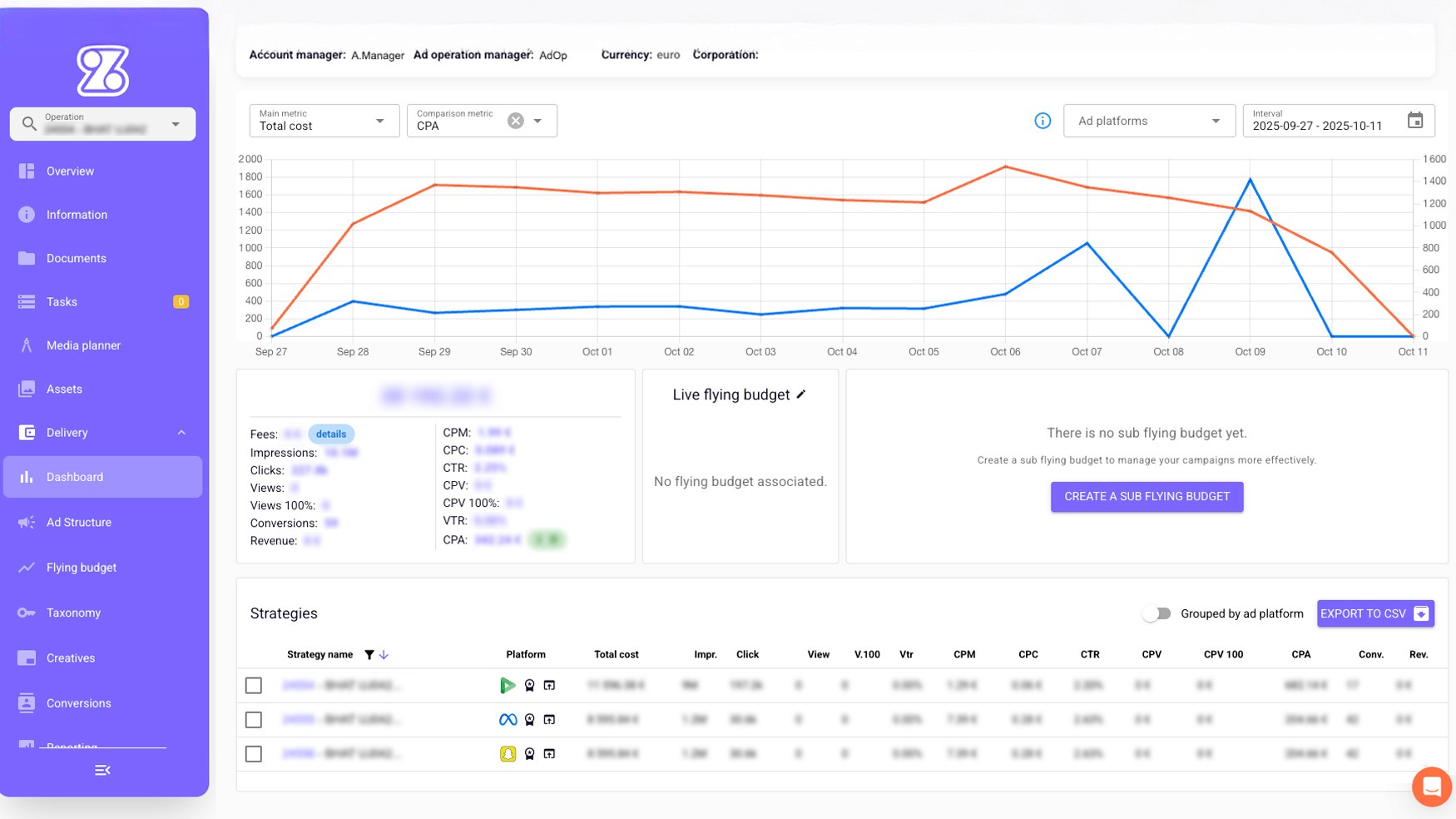Click the Delivery wallet icon
The image size is (1456, 819).
pos(27,433)
